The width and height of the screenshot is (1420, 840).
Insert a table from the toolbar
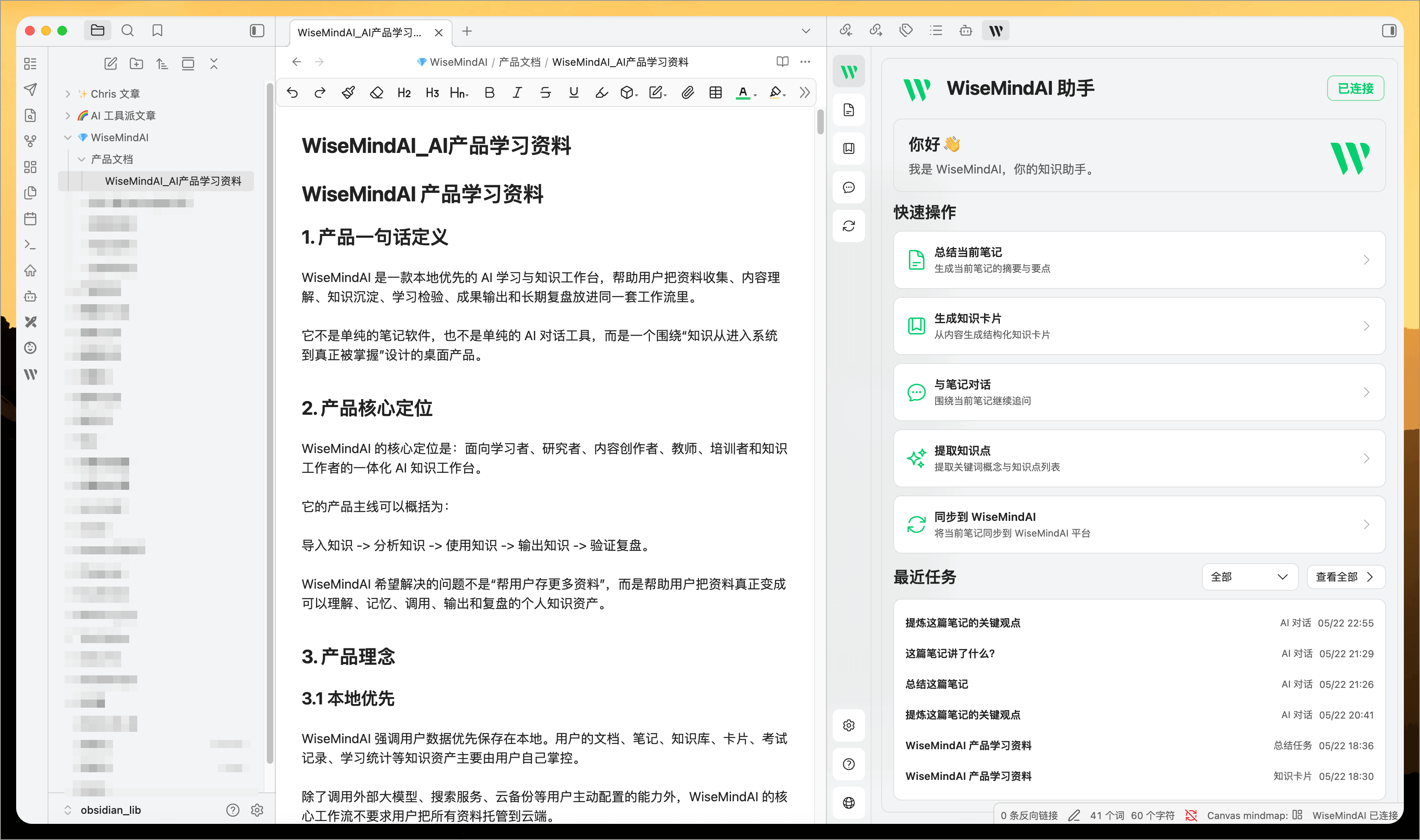pos(716,92)
